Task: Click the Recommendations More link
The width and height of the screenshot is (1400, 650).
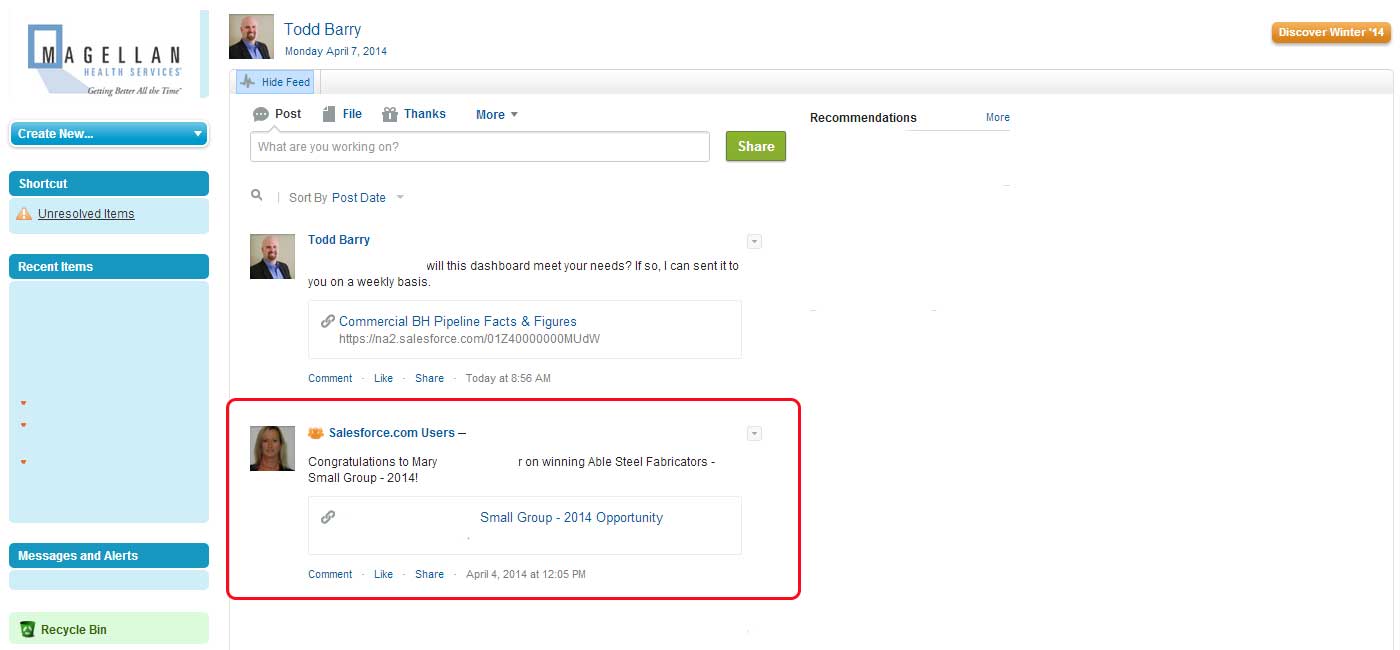Action: point(998,117)
